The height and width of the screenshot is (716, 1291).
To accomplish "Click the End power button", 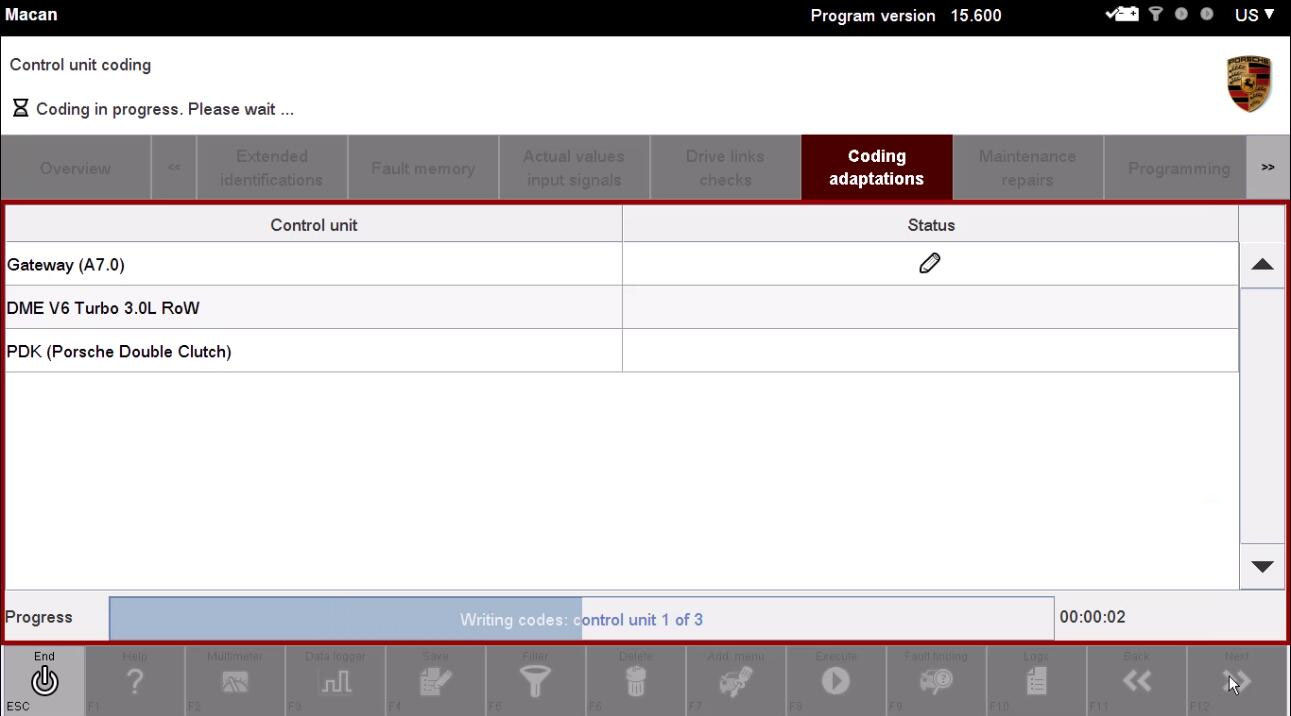I will tap(44, 680).
